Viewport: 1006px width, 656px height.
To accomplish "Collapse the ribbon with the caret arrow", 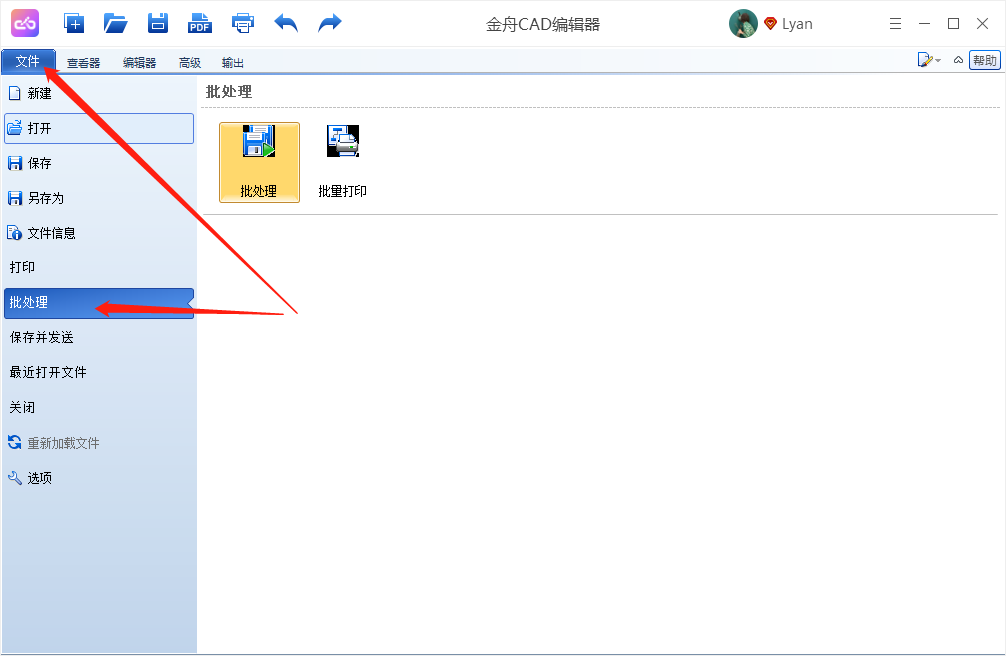I will click(958, 61).
